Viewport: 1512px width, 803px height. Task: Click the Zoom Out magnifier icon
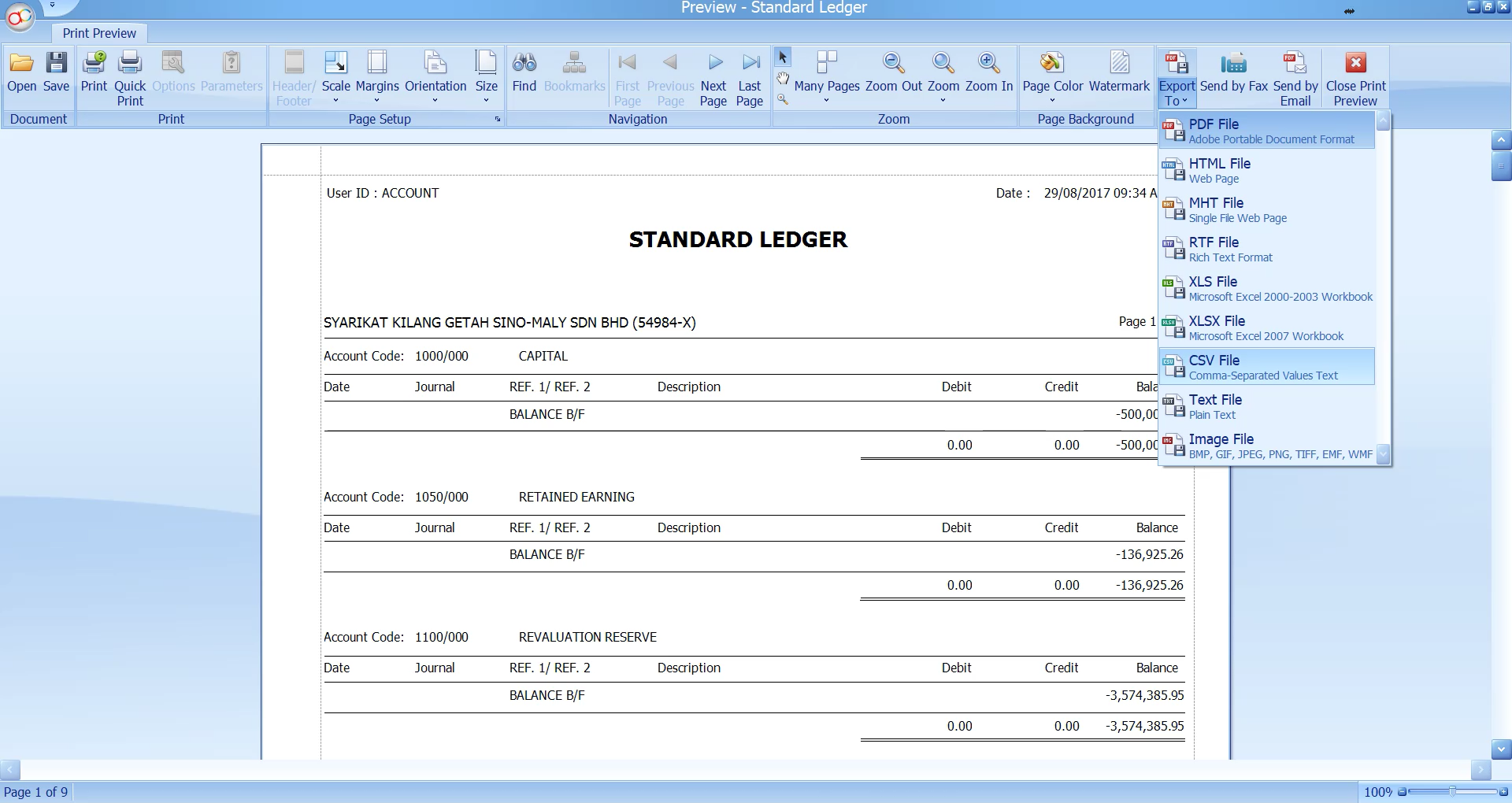[893, 63]
